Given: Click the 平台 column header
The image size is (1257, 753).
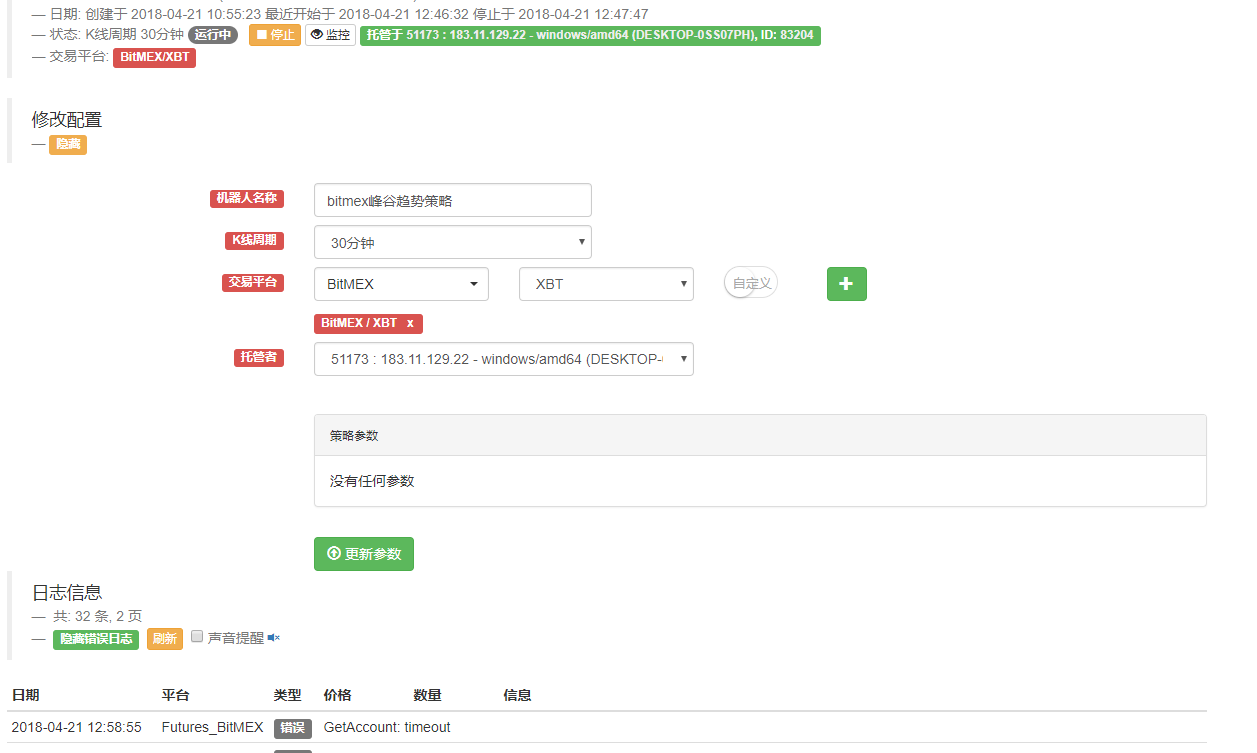Looking at the screenshot, I should pyautogui.click(x=175, y=695).
